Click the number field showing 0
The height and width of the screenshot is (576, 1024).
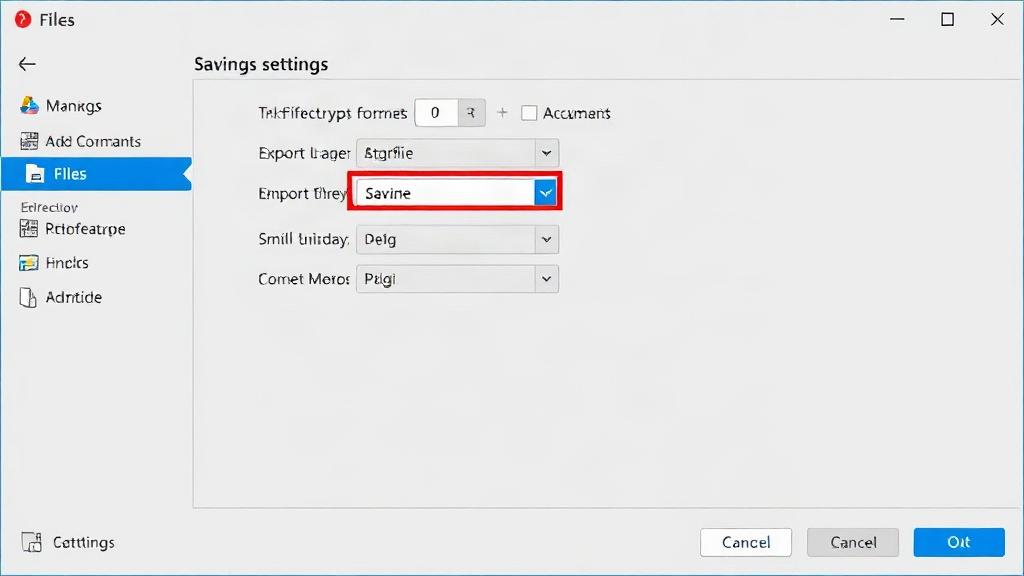[436, 113]
